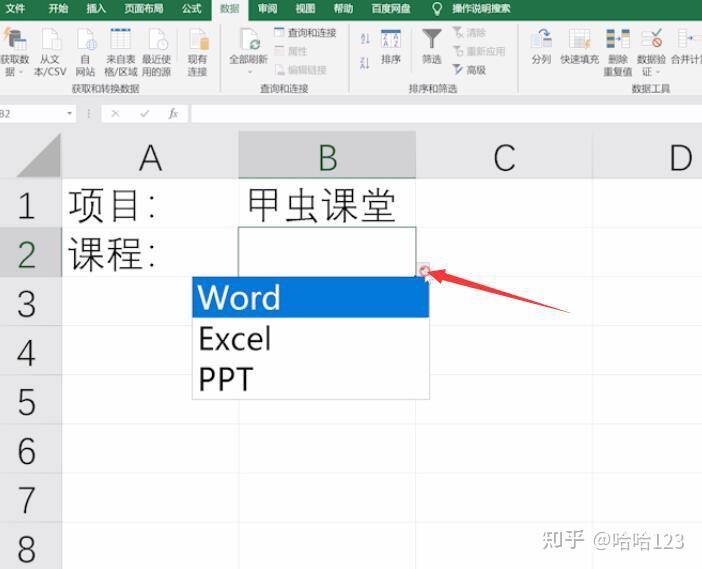The image size is (702, 569).
Task: Expand the Name Box dropdown arrow
Action: (x=69, y=114)
